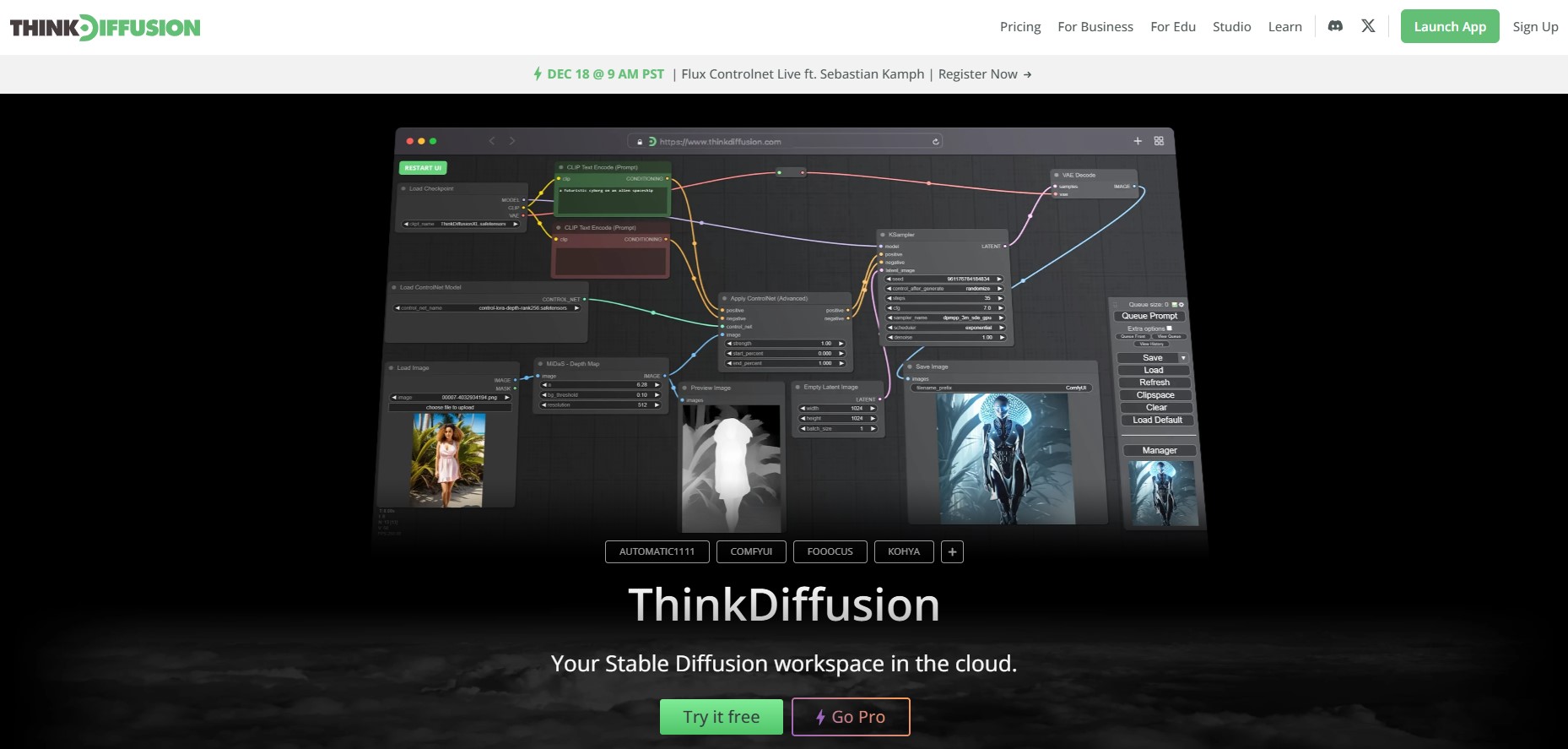
Task: Open the Save dropdown arrow in the preview
Action: 1183,358
